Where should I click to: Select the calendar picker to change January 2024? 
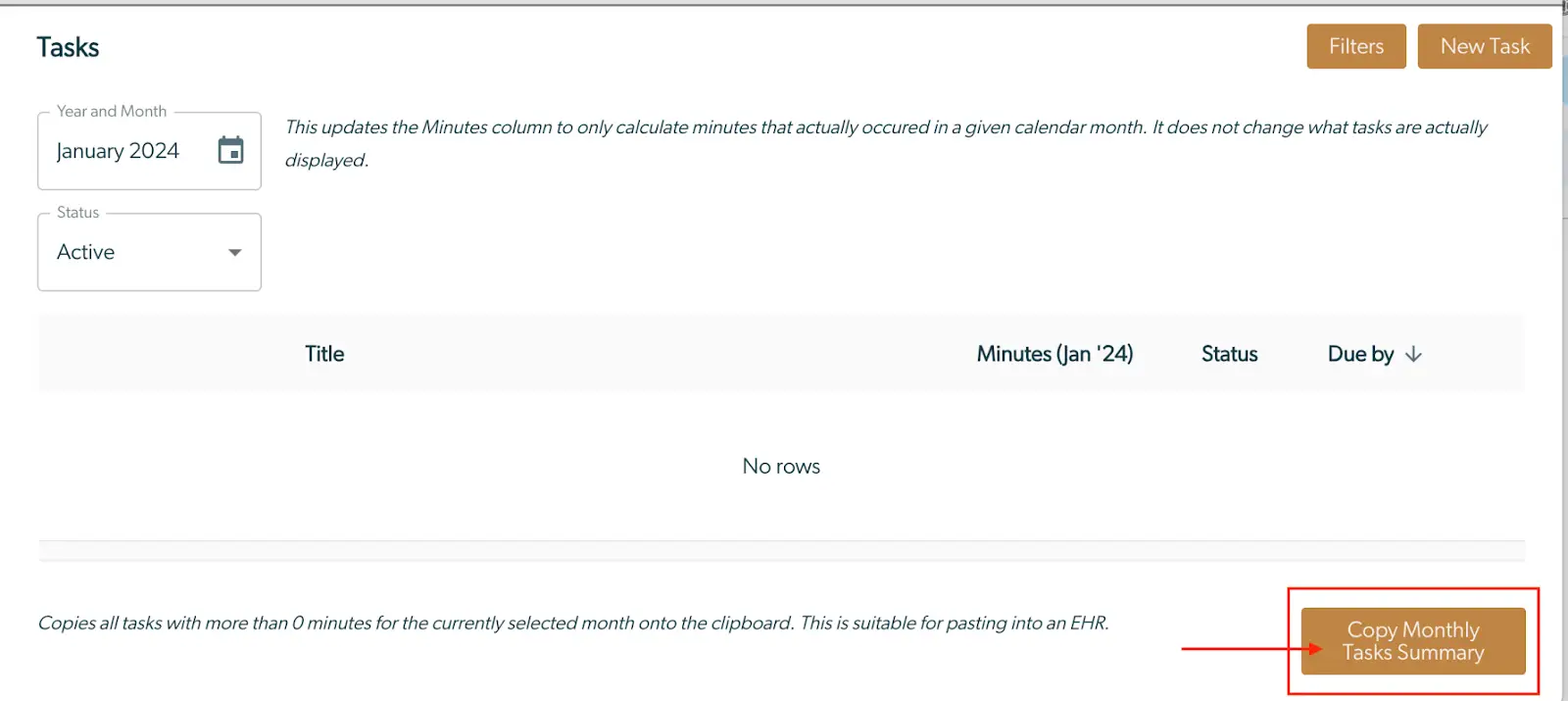tap(231, 149)
